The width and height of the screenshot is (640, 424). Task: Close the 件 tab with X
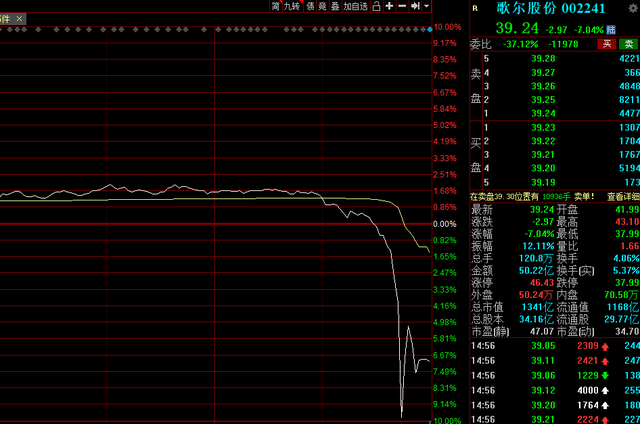click(x=21, y=17)
